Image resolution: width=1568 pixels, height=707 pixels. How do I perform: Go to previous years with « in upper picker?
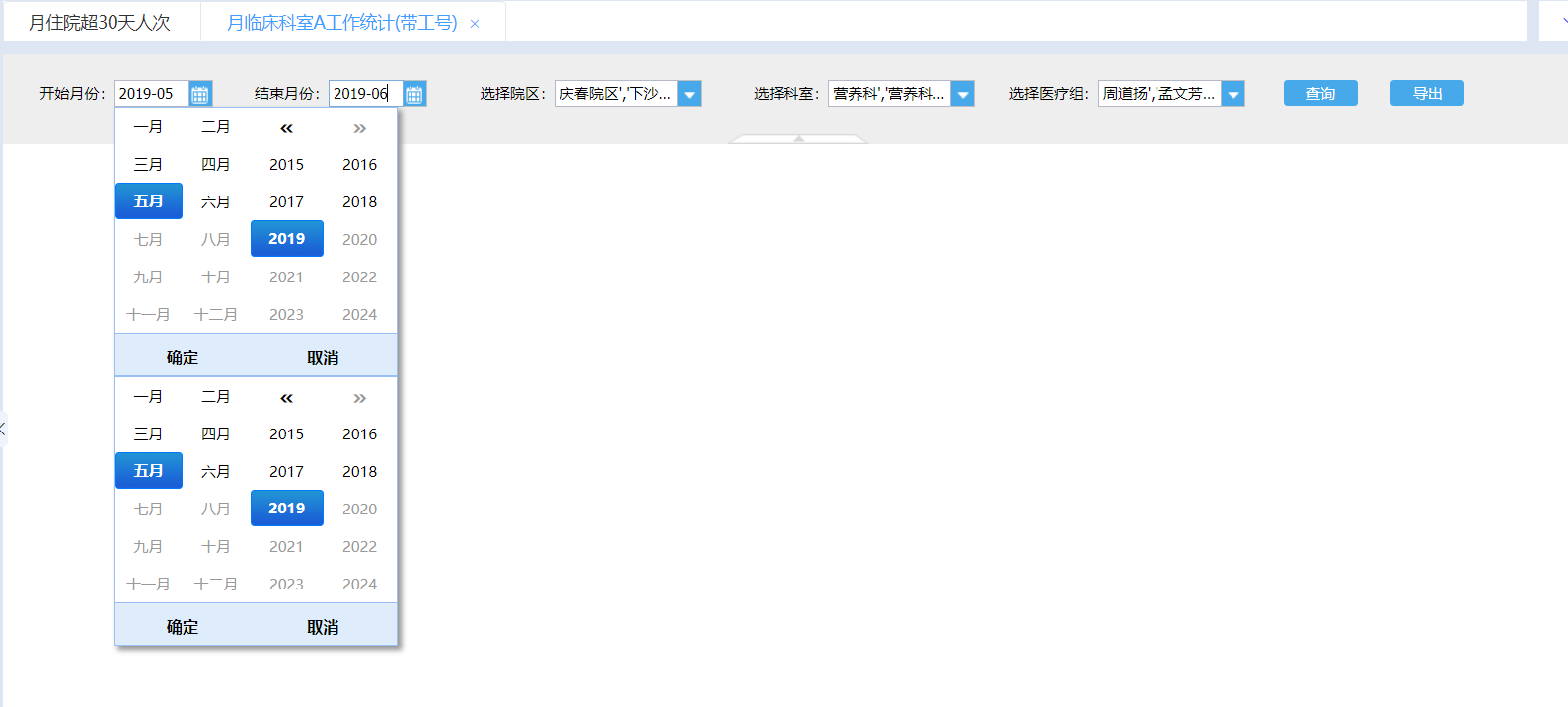(286, 128)
